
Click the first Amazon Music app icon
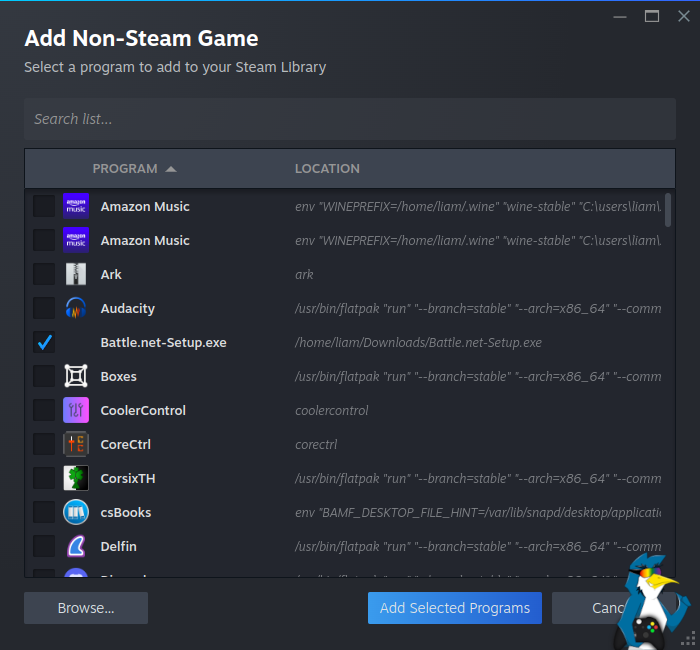point(76,207)
